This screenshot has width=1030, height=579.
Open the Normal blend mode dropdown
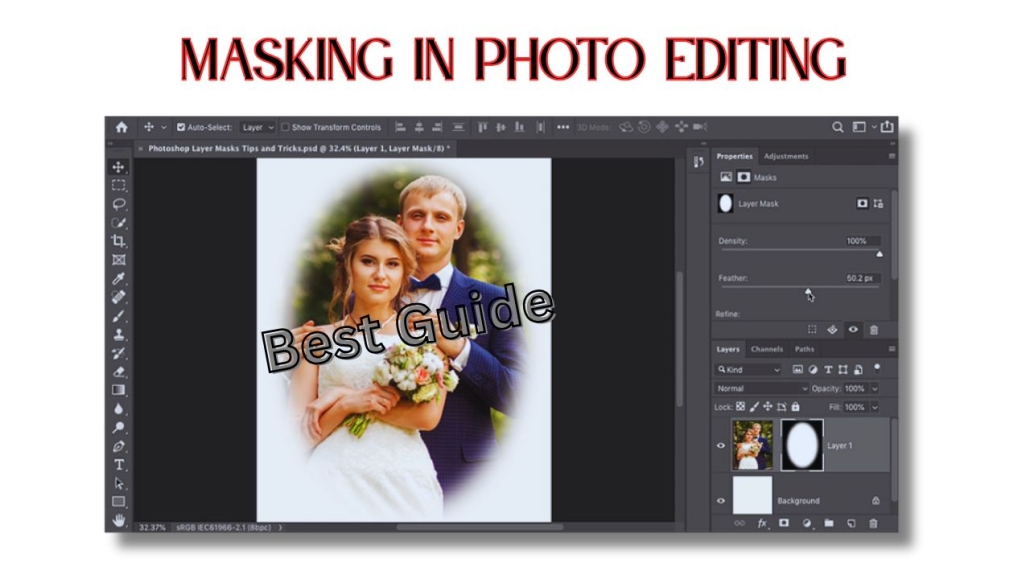click(762, 388)
